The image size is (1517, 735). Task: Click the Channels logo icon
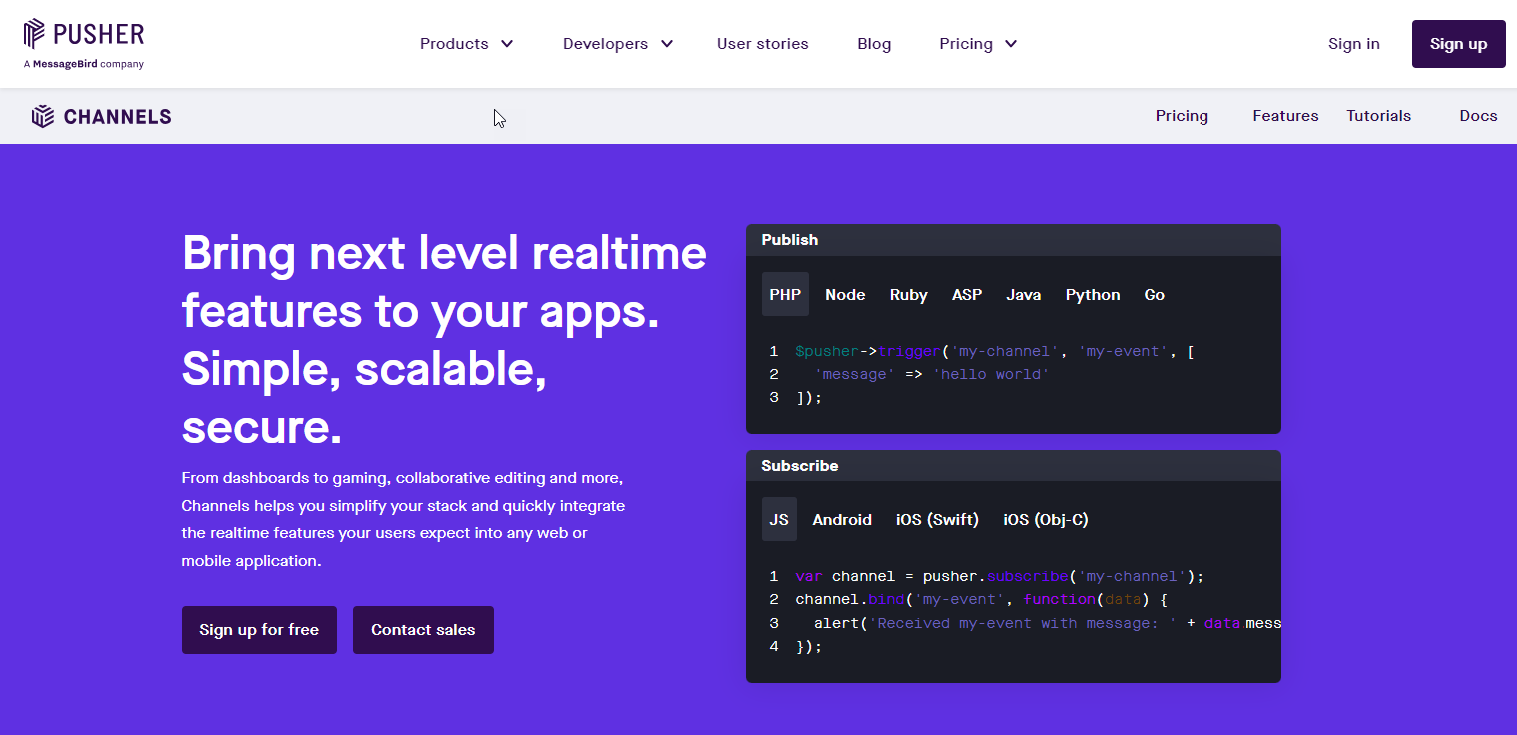coord(42,116)
